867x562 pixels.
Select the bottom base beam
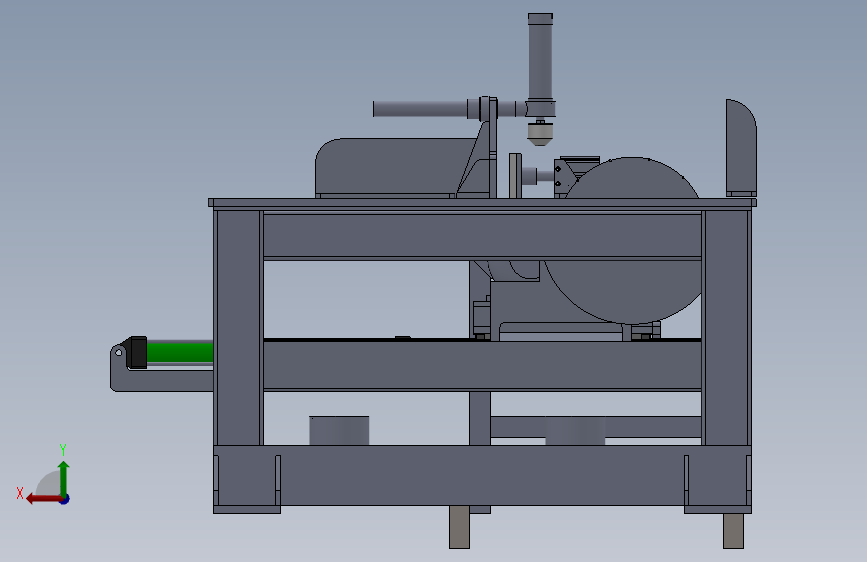(482, 475)
